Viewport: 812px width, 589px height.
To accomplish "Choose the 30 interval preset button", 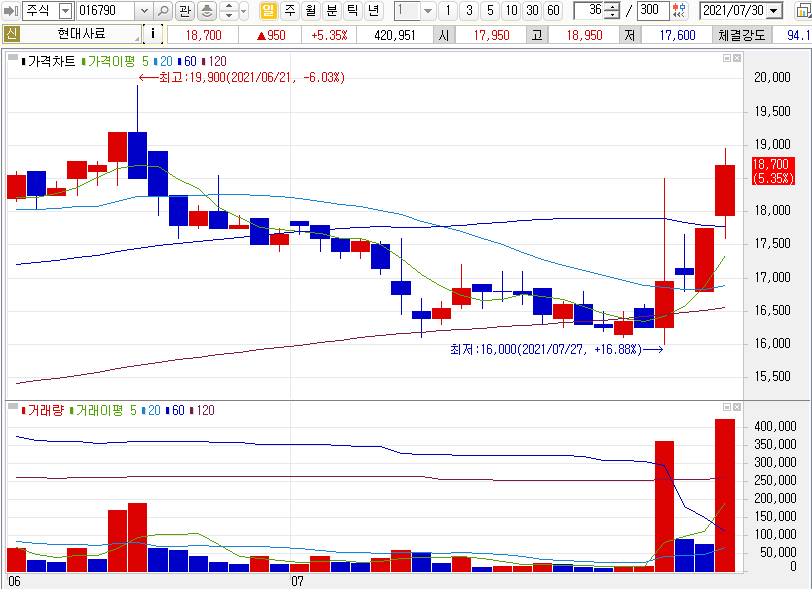I will [x=532, y=10].
